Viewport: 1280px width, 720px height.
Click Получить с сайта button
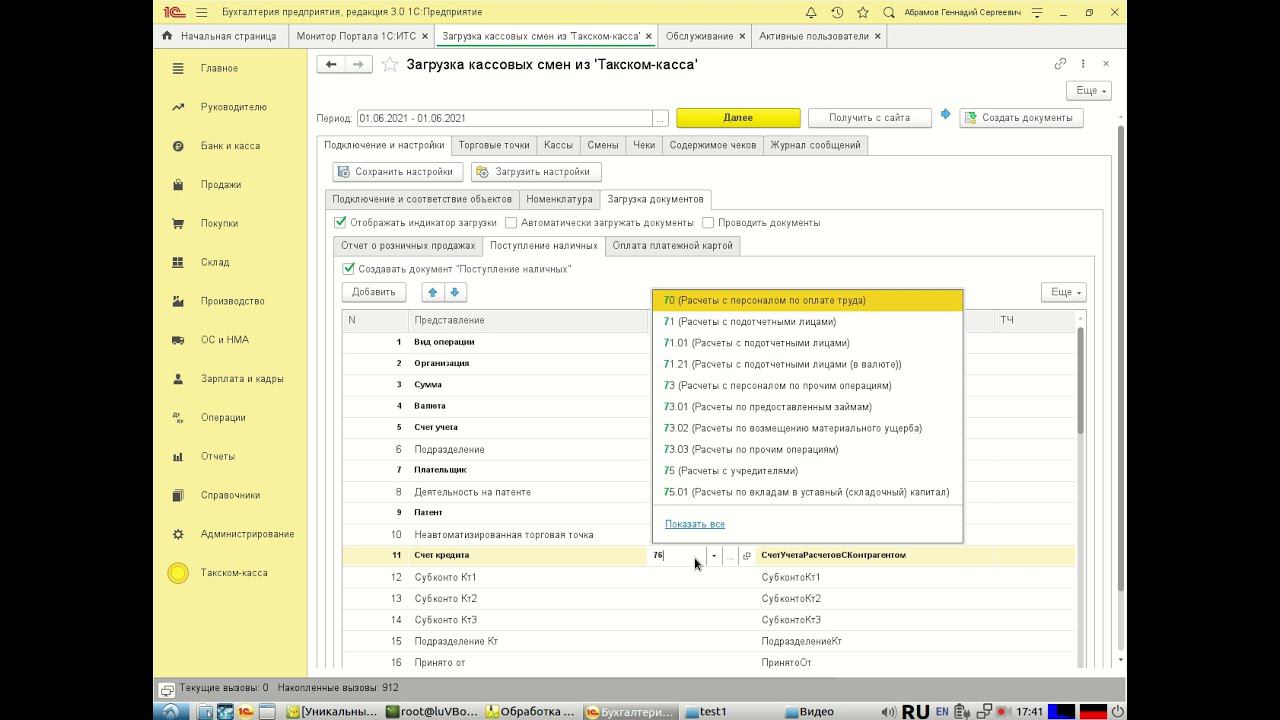click(870, 118)
